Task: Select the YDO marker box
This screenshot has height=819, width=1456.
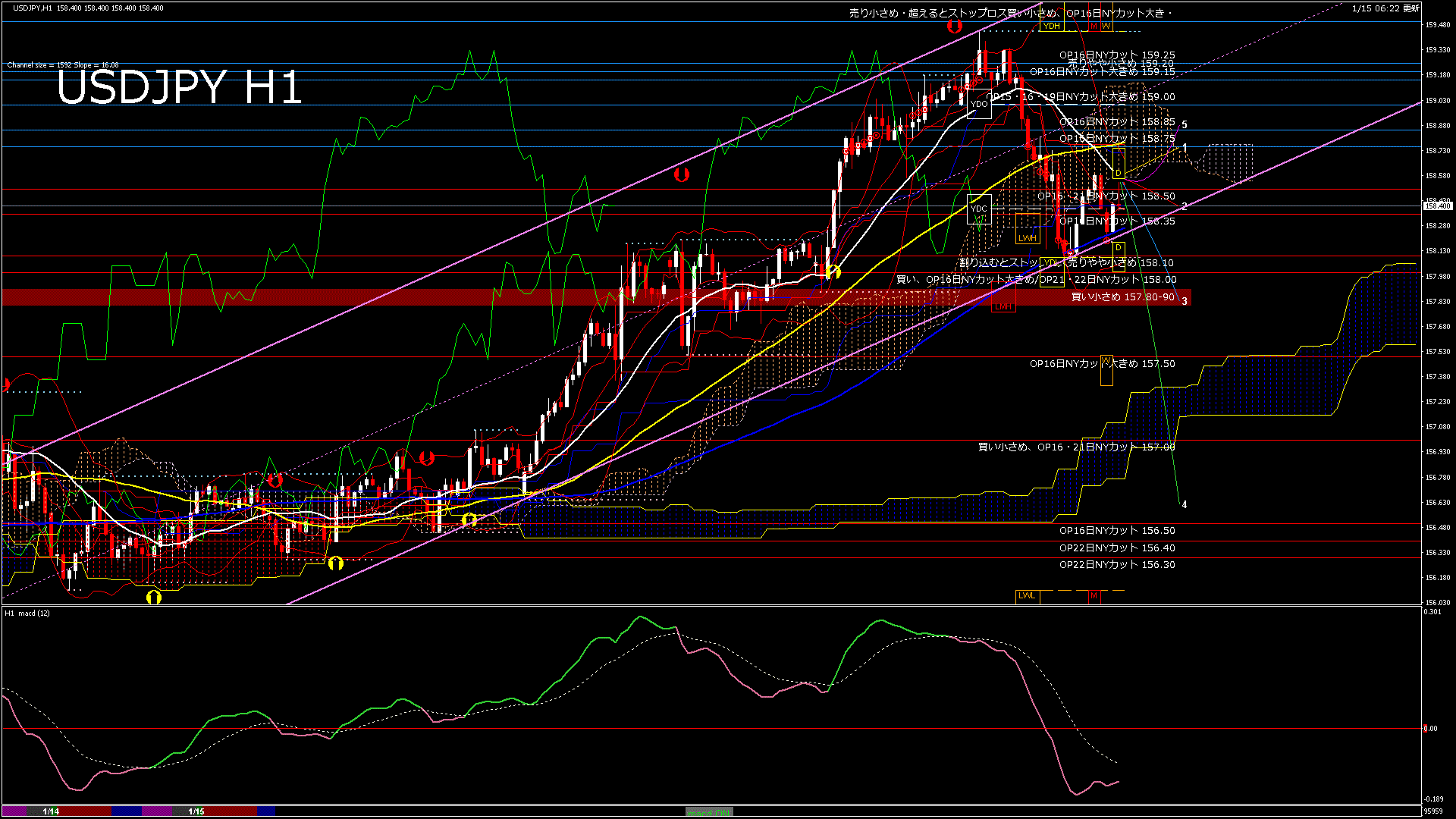Action: (x=979, y=104)
